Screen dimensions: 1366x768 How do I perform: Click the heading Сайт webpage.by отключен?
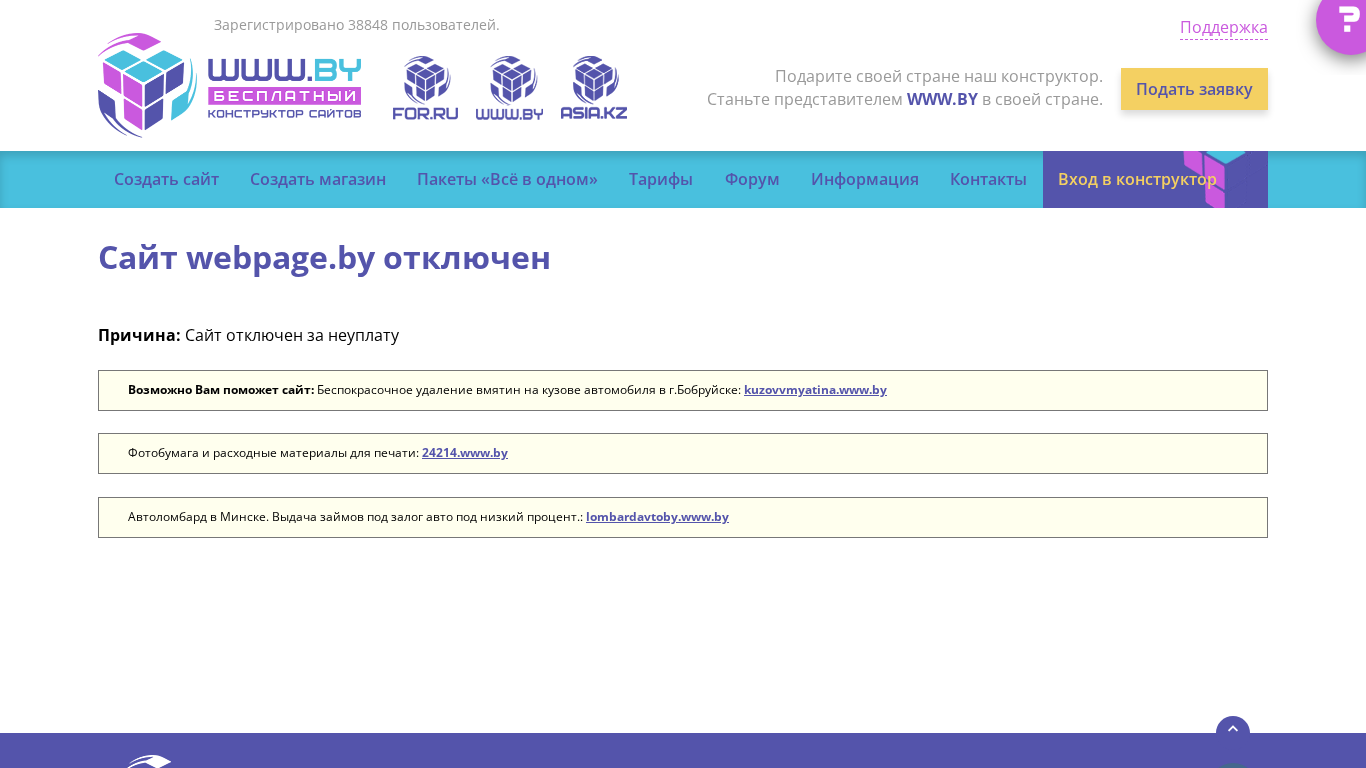324,257
